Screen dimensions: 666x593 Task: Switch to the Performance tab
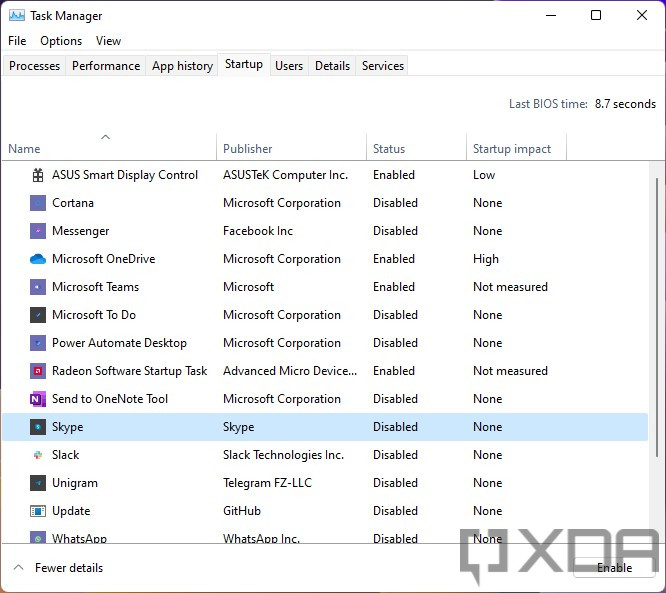click(106, 66)
